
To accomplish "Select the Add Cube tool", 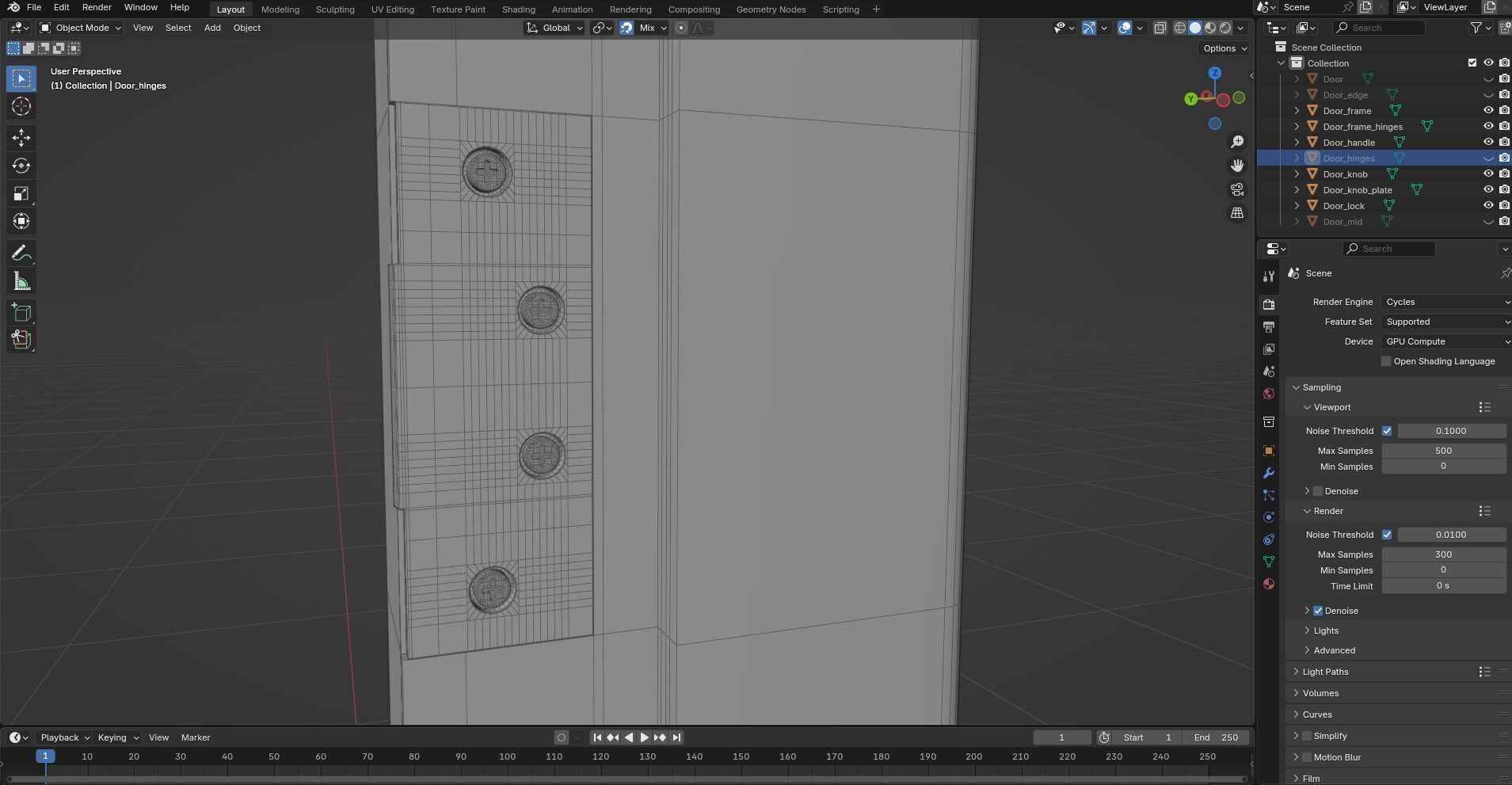I will click(x=21, y=312).
